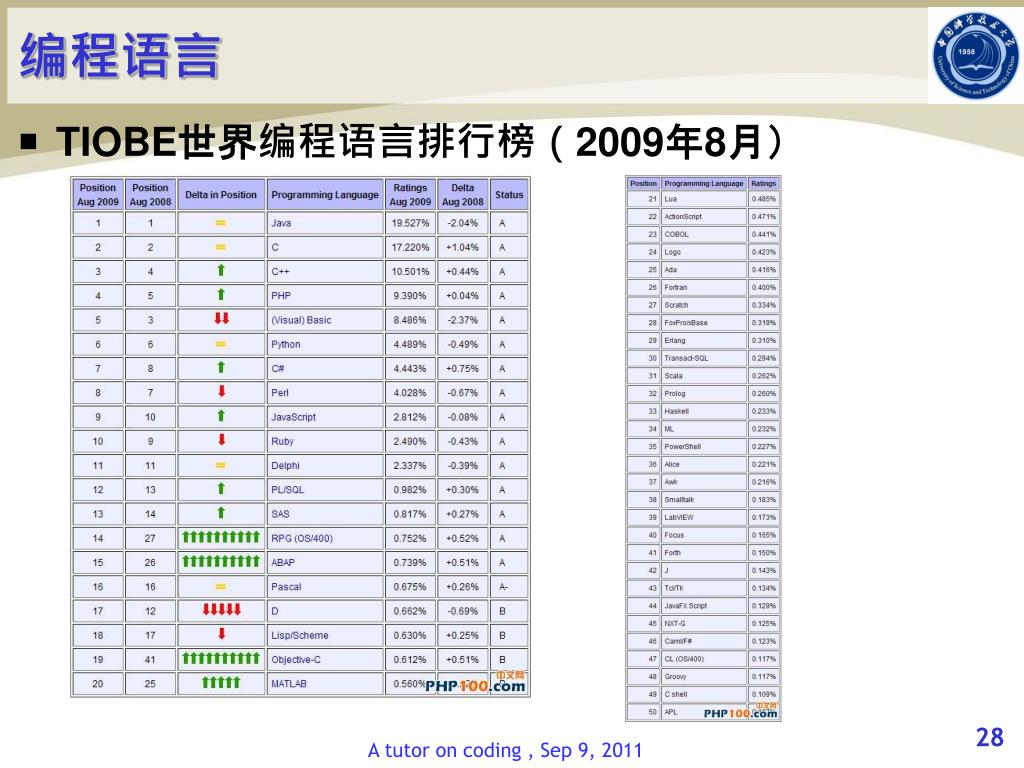Click the 'Delta in Position' column header
This screenshot has width=1024, height=768.
pyautogui.click(x=221, y=195)
